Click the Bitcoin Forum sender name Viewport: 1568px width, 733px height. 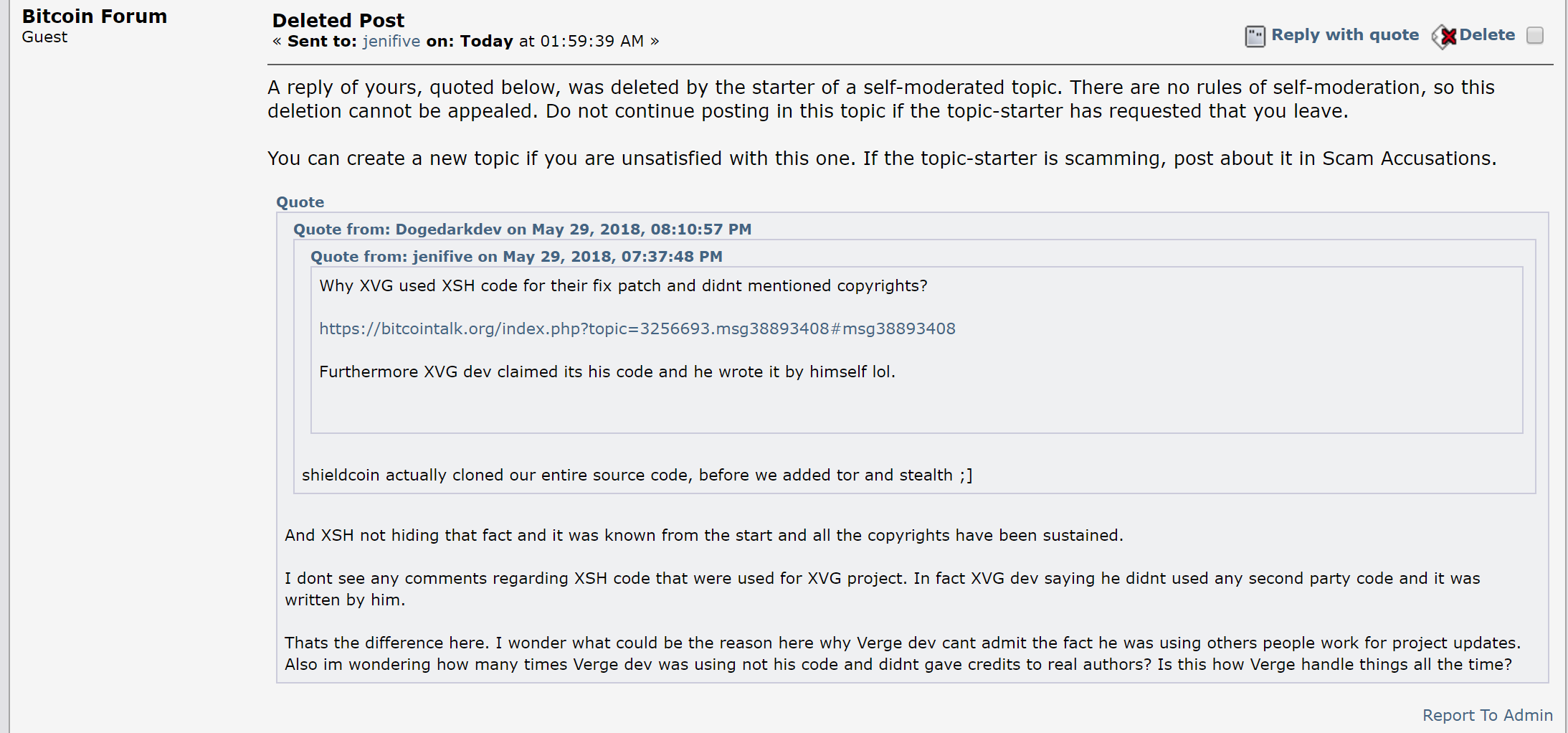click(x=95, y=16)
